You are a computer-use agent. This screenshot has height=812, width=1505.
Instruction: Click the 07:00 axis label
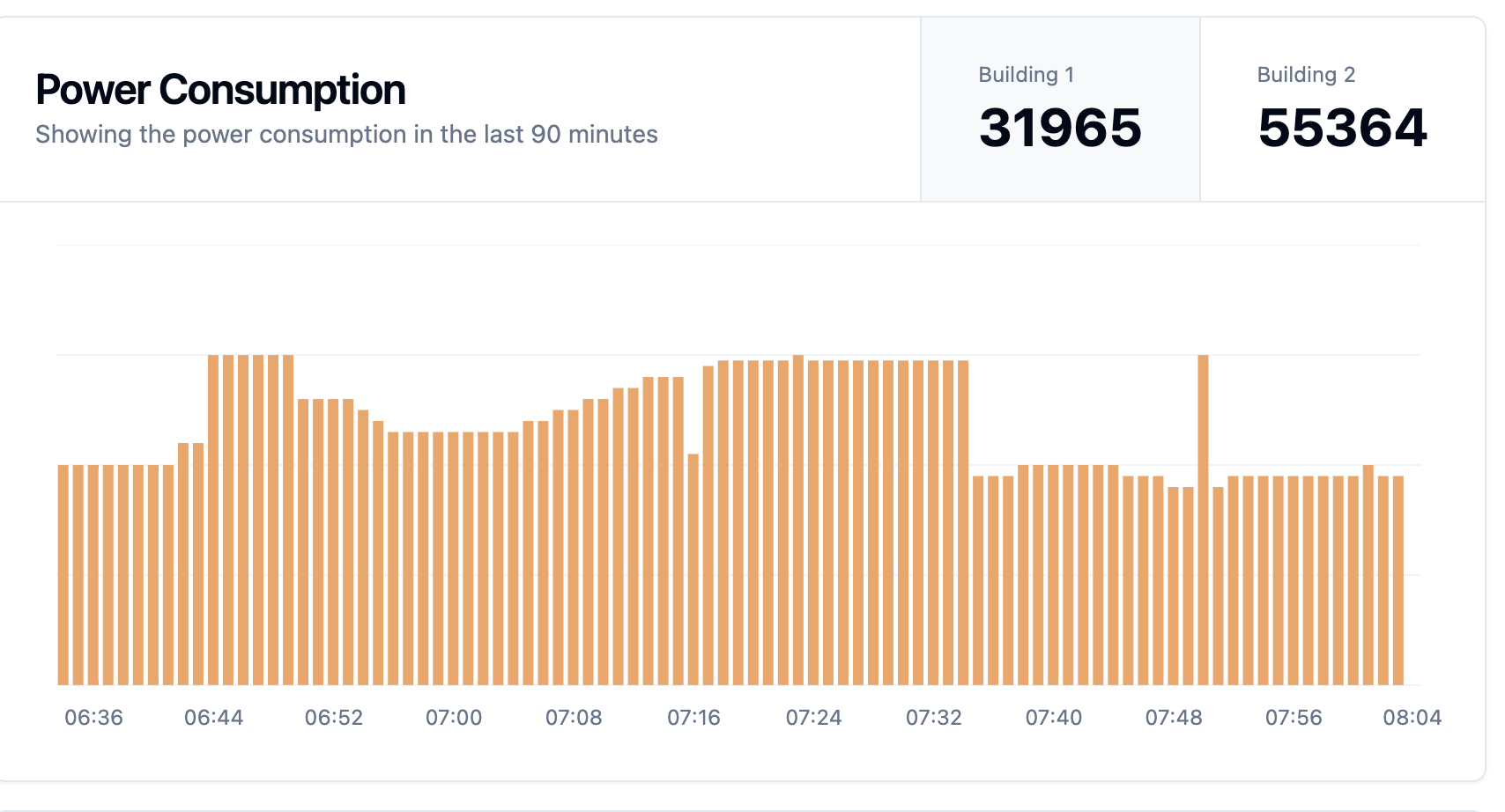[454, 718]
